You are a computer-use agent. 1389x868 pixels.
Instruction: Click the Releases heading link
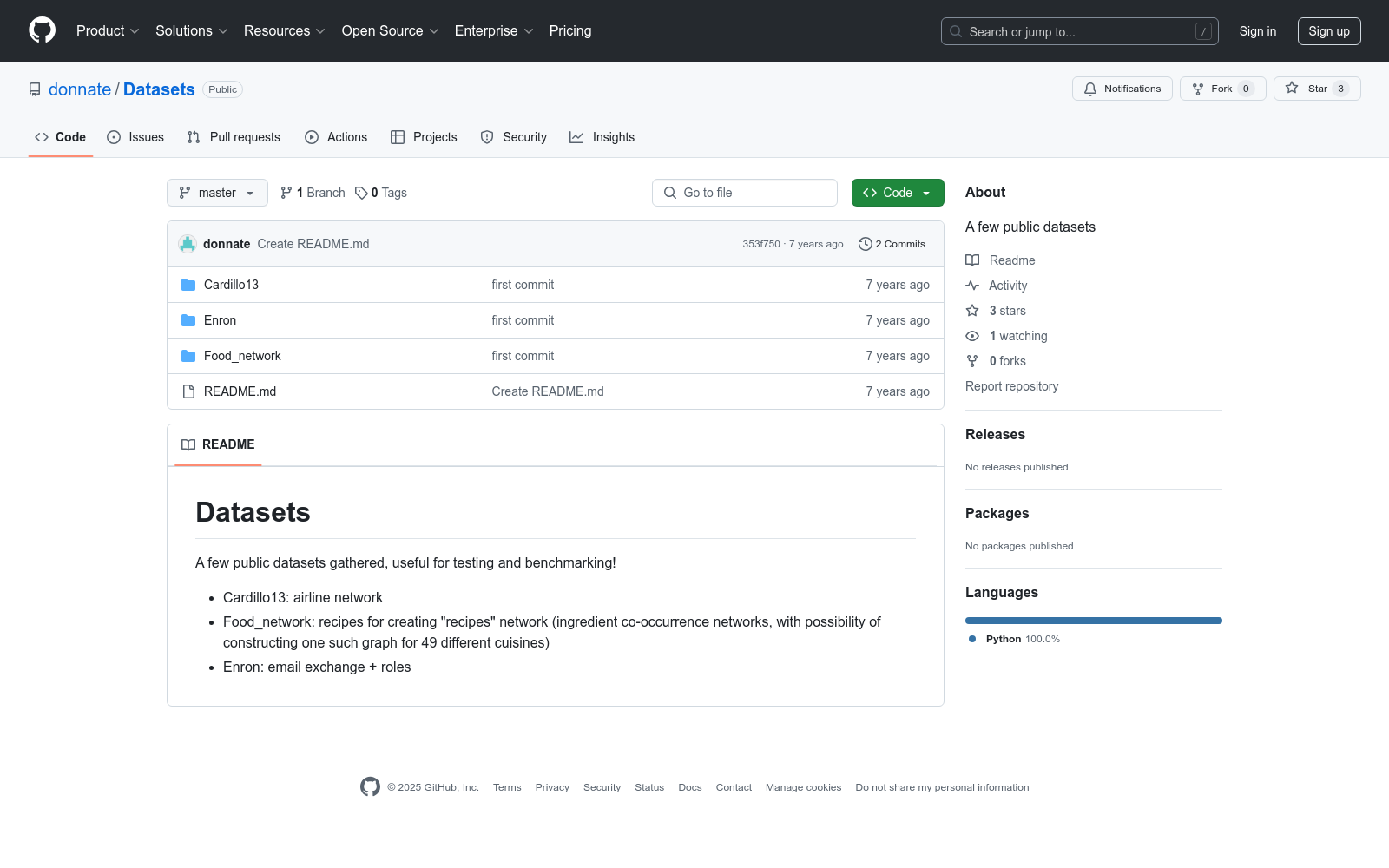click(995, 435)
